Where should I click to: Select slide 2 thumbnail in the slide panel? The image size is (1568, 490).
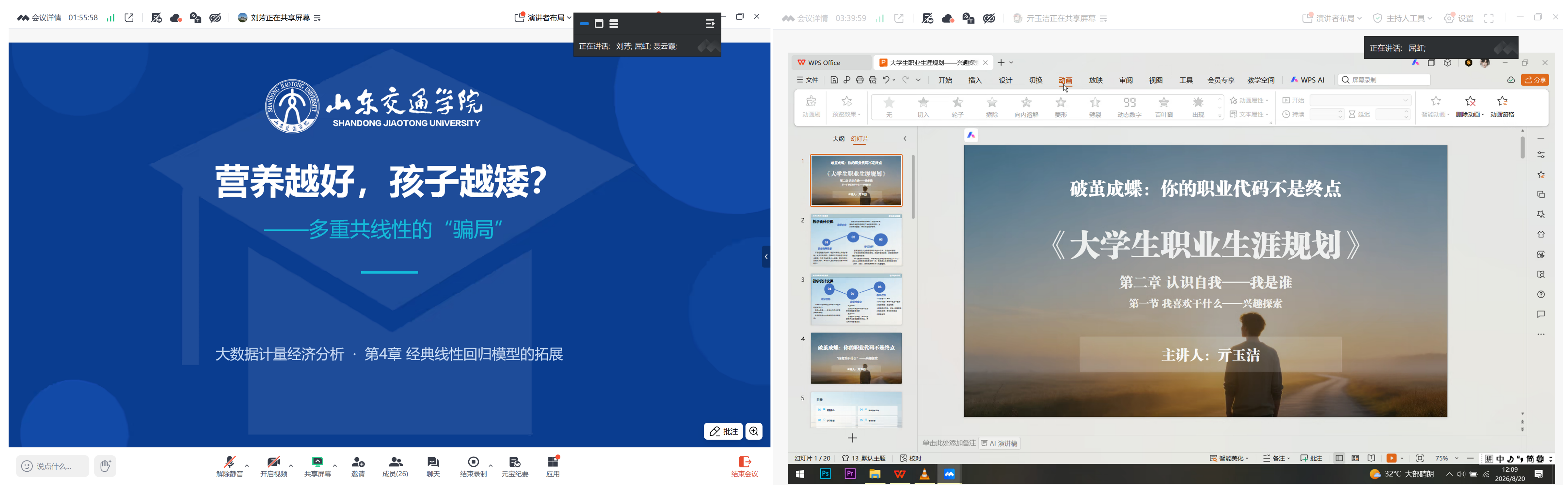(x=856, y=240)
